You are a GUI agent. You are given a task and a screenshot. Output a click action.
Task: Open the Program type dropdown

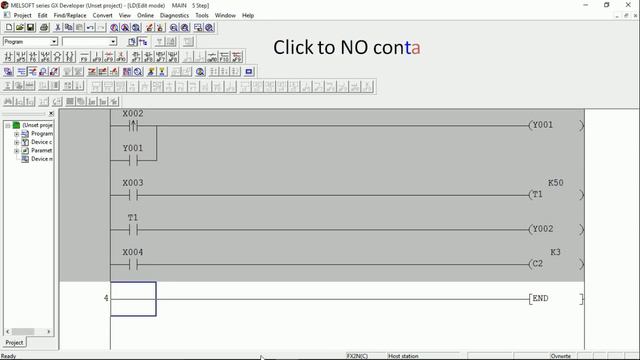pyautogui.click(x=54, y=42)
